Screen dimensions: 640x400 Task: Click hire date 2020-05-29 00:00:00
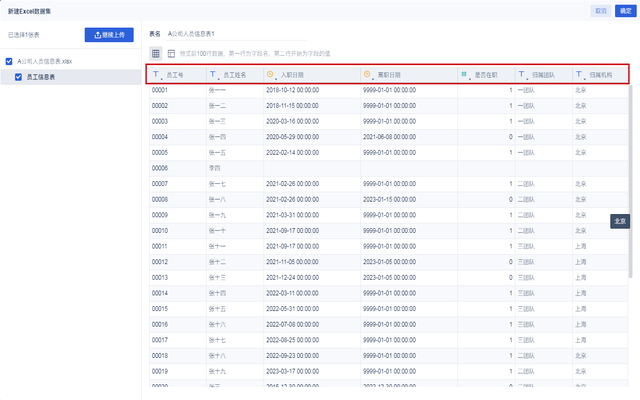click(x=293, y=137)
